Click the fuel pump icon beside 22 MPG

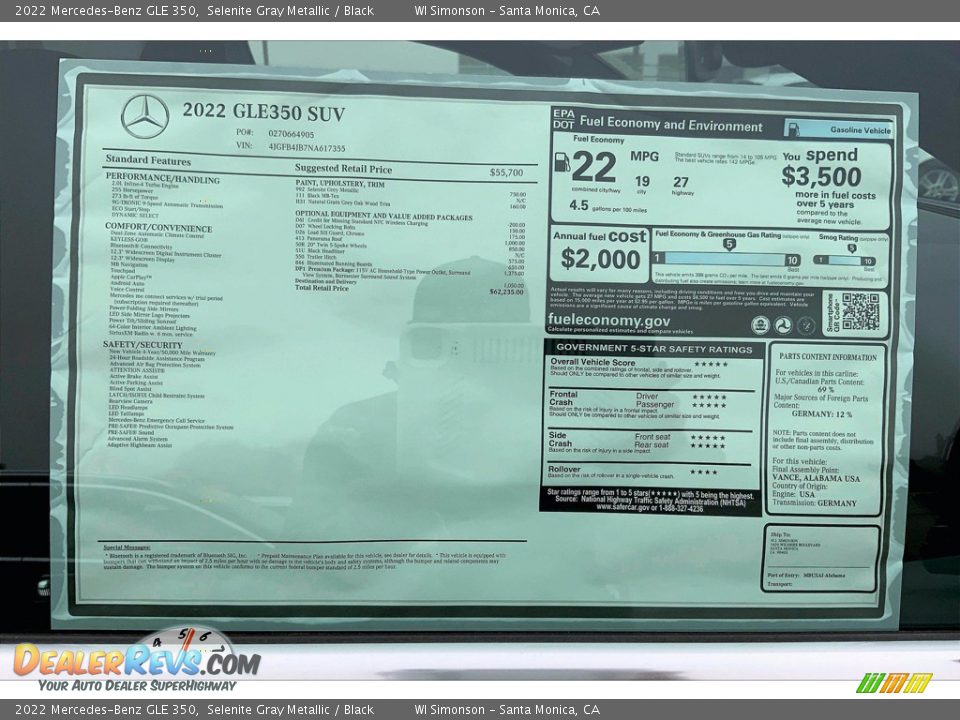tap(562, 162)
